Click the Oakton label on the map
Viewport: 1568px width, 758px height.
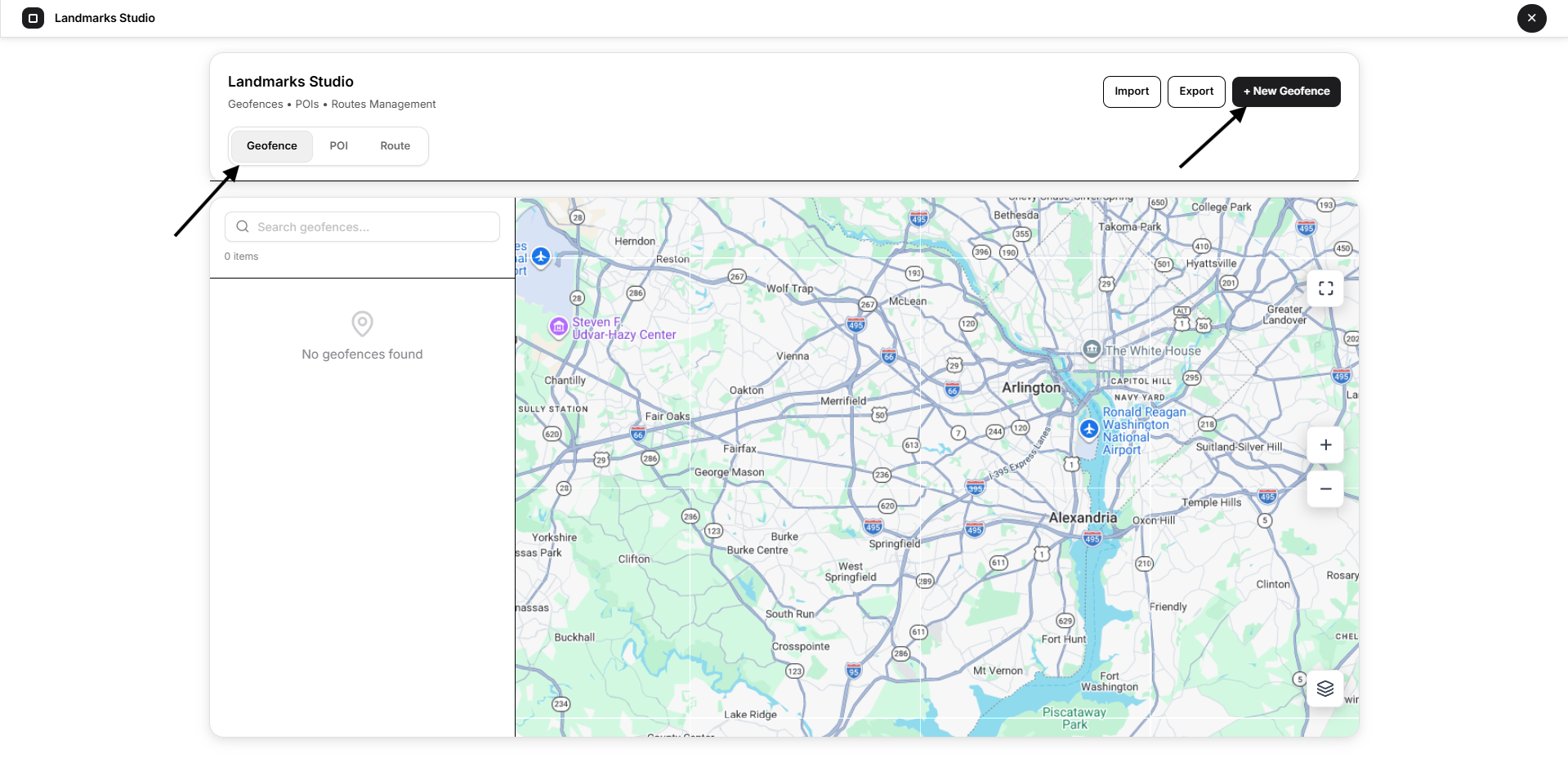tap(747, 390)
